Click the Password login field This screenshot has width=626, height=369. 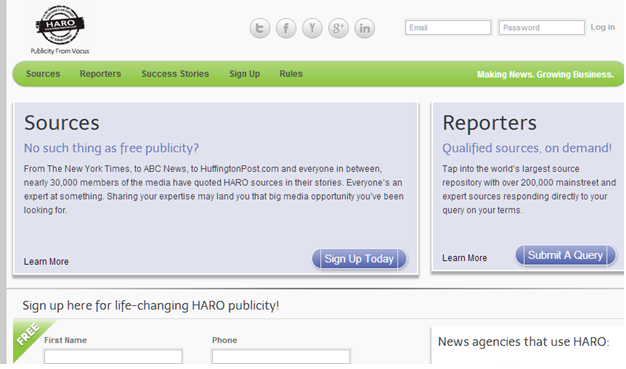pyautogui.click(x=542, y=28)
